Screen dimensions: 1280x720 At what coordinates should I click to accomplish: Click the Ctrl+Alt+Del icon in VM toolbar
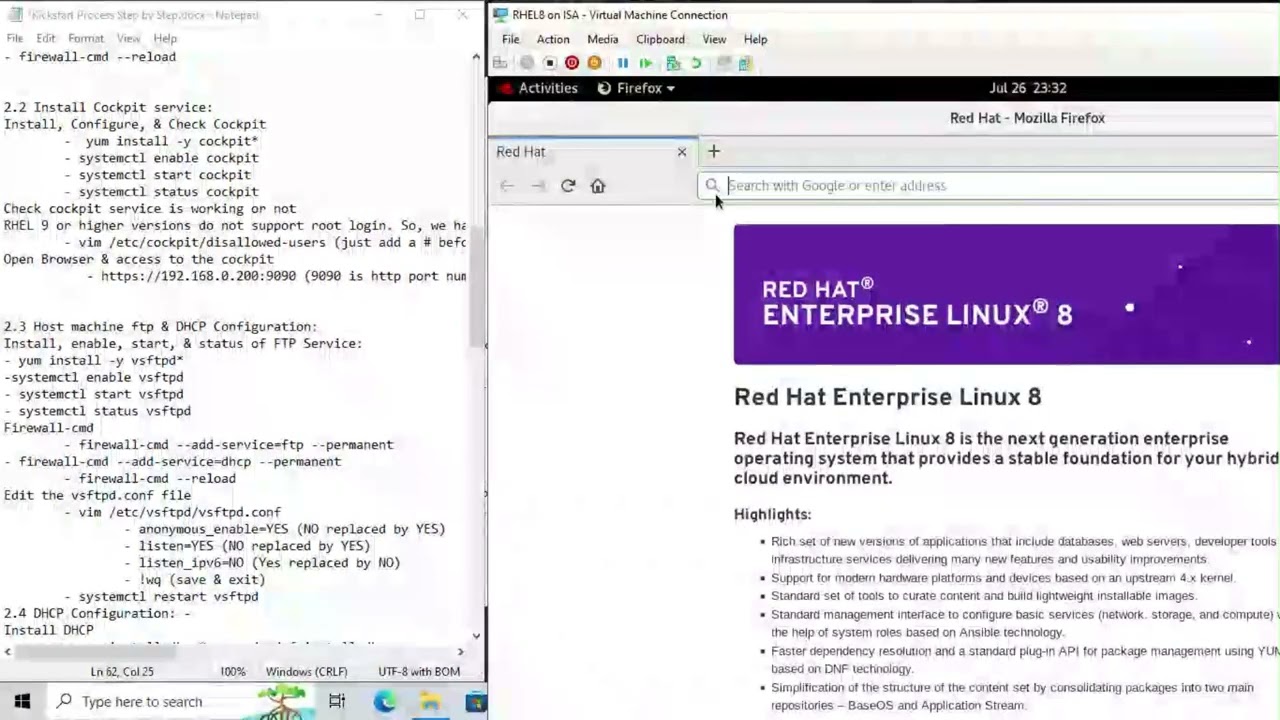[500, 63]
